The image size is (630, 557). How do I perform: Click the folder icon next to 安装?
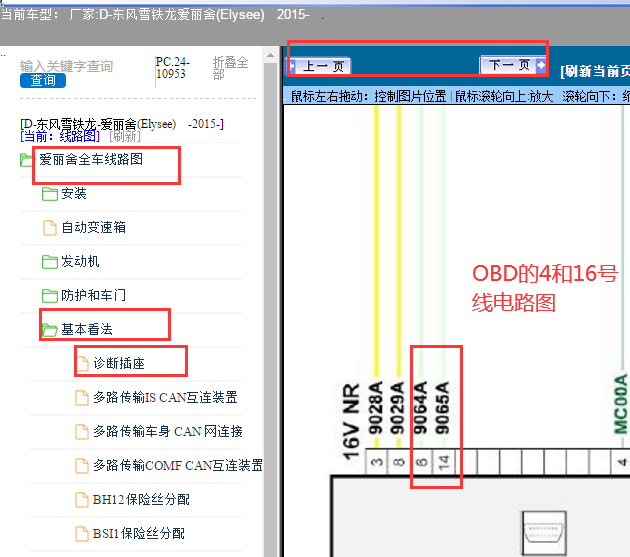coord(50,194)
